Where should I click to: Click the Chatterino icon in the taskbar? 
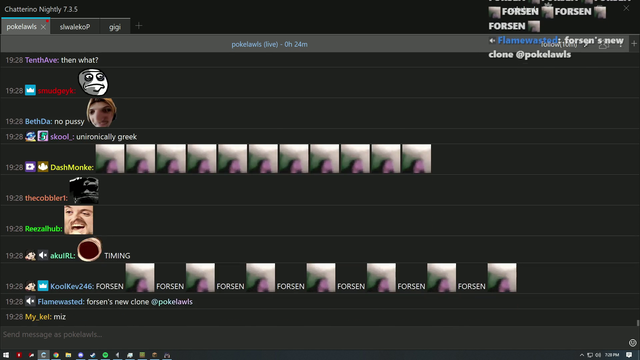coord(43,355)
